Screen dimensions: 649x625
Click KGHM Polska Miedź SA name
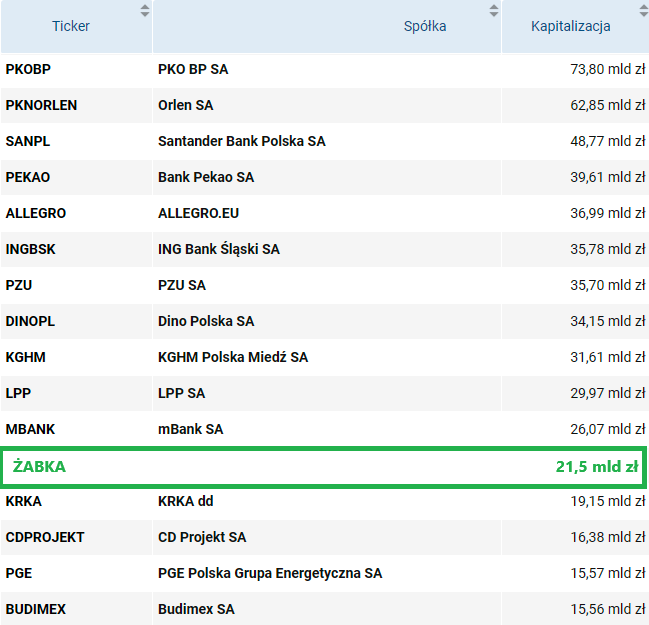233,357
